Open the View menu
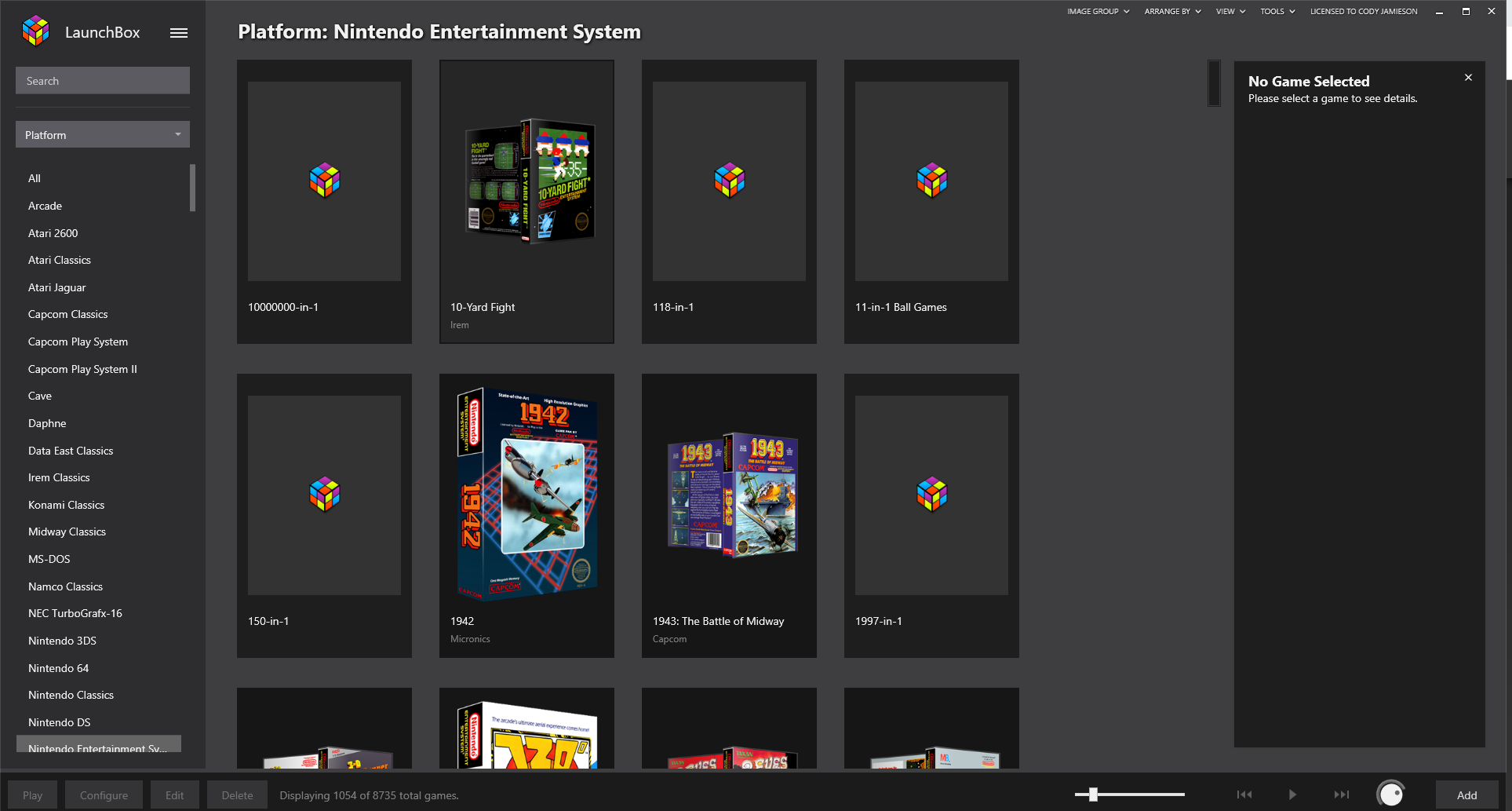This screenshot has height=811, width=1512. 1230,12
